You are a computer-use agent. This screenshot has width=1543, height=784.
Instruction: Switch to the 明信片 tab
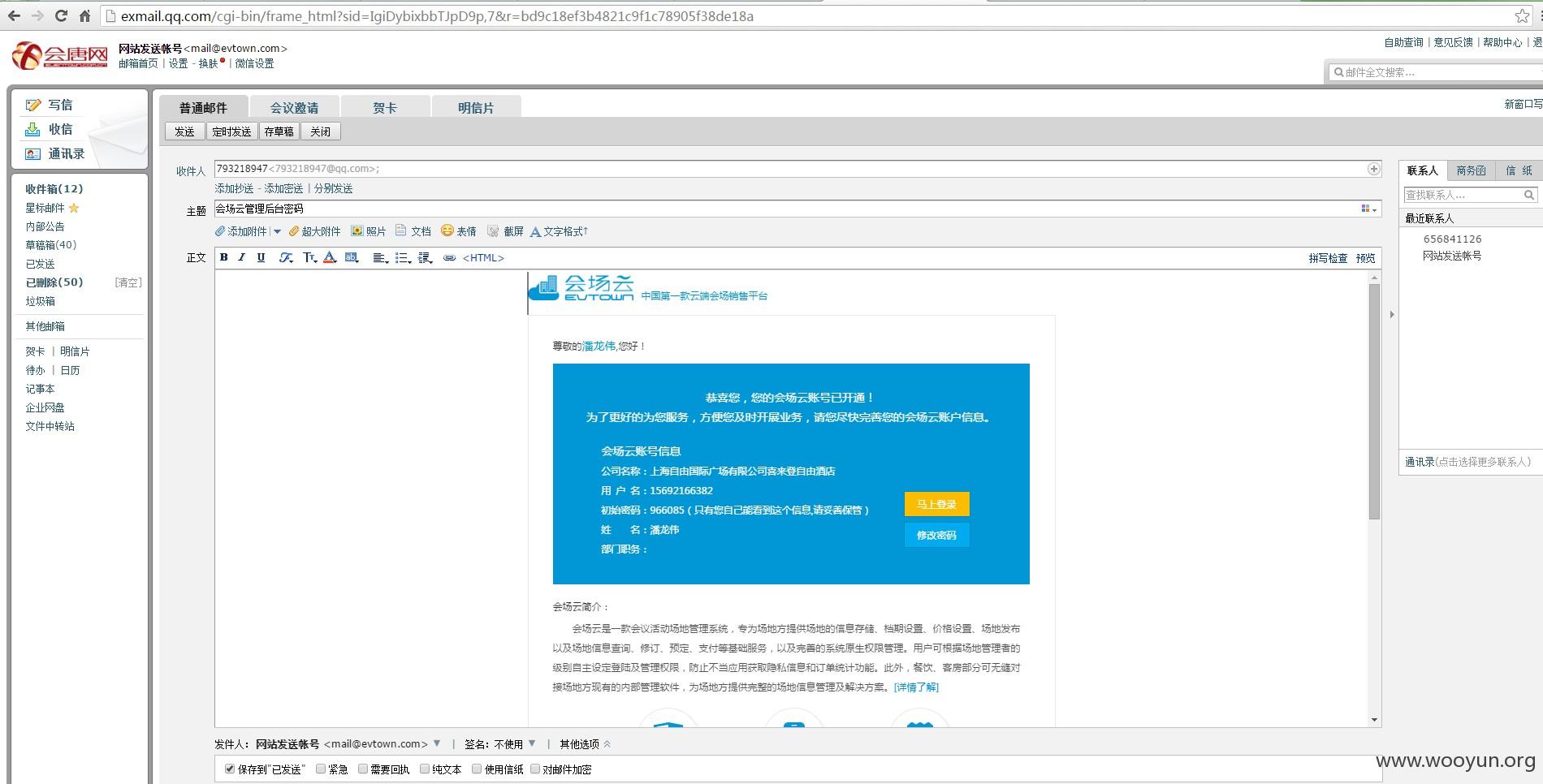point(476,107)
